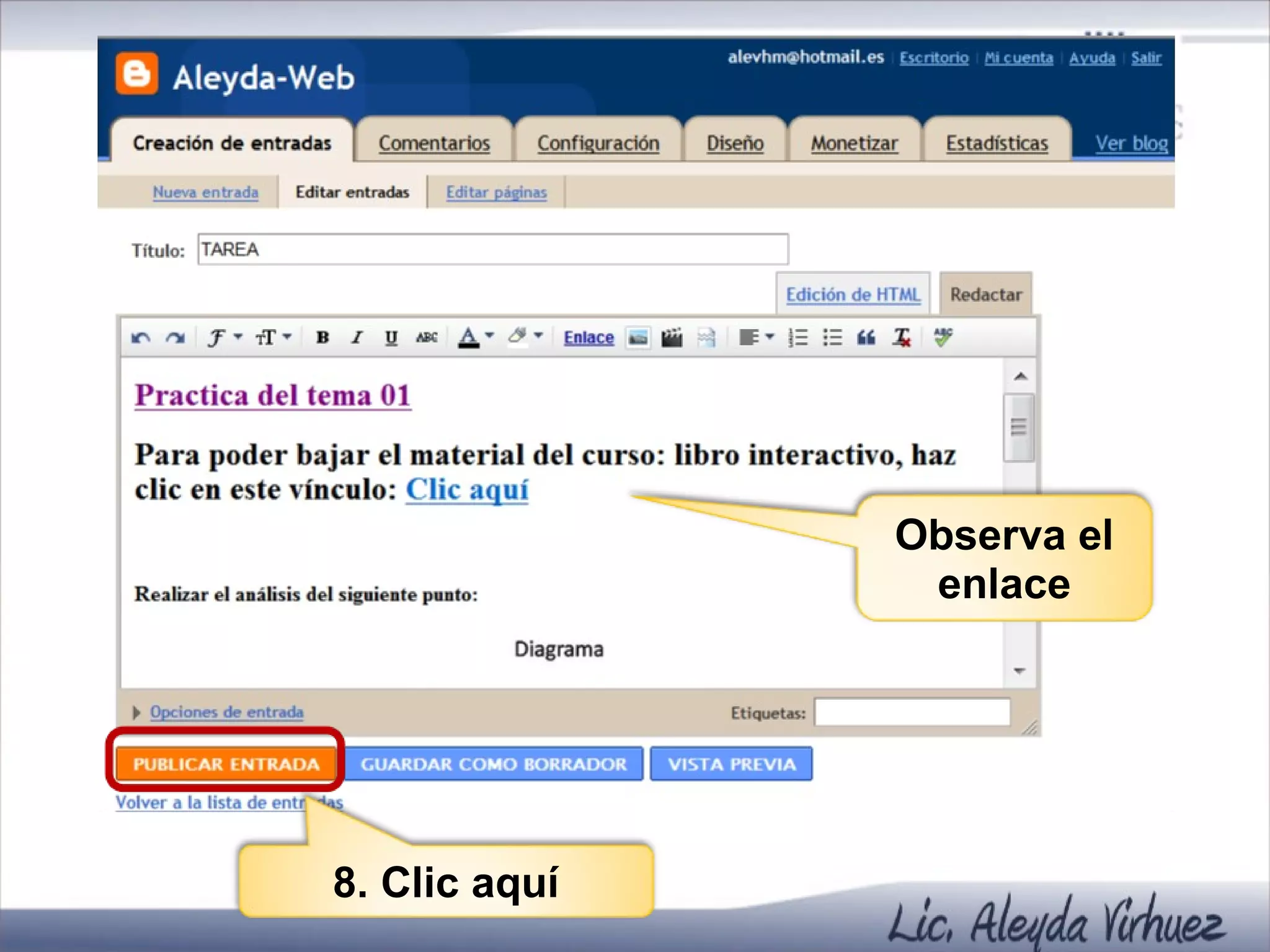This screenshot has width=1270, height=952.
Task: Create a numbered list
Action: (798, 338)
